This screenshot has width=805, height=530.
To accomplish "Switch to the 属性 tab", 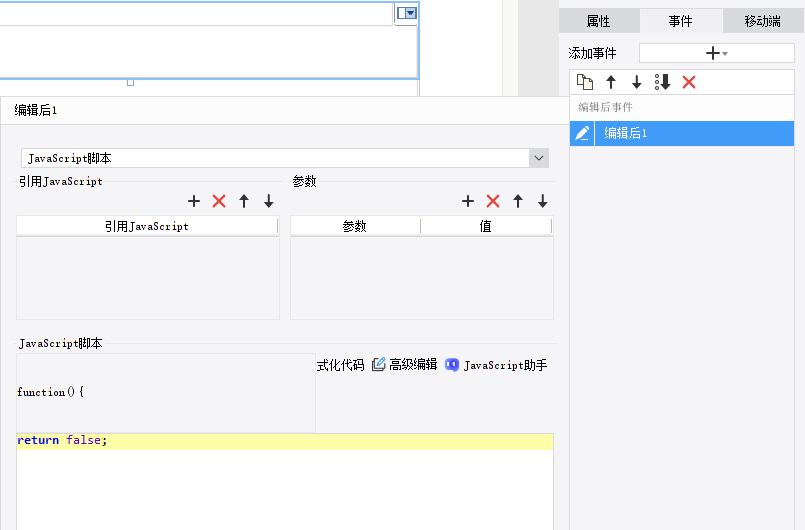I will [598, 21].
